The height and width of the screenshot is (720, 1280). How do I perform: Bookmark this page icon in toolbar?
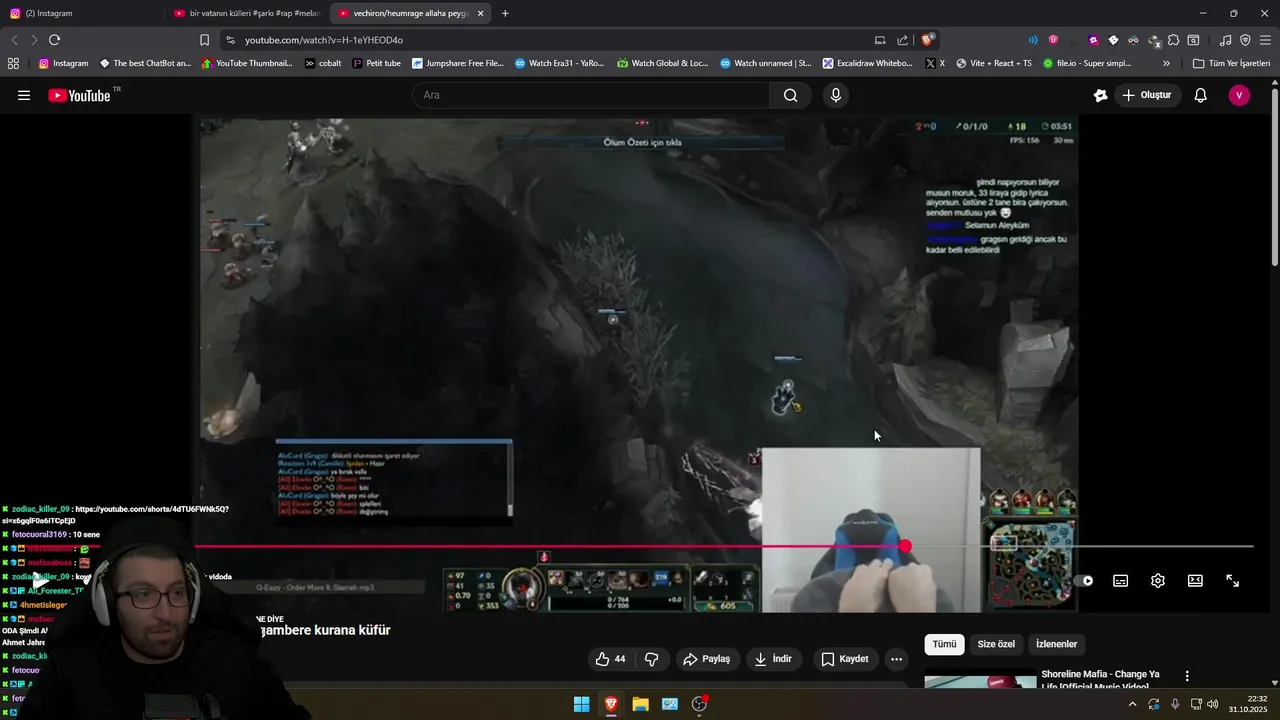(204, 40)
